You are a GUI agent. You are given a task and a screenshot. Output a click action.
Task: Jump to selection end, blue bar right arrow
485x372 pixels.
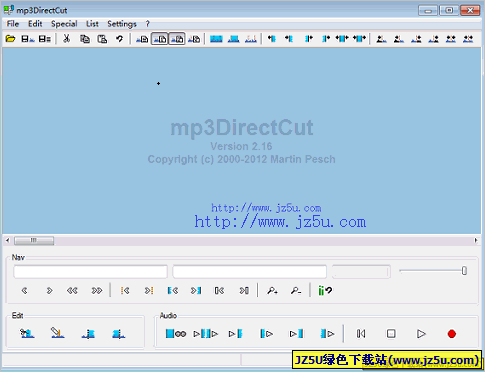point(196,291)
